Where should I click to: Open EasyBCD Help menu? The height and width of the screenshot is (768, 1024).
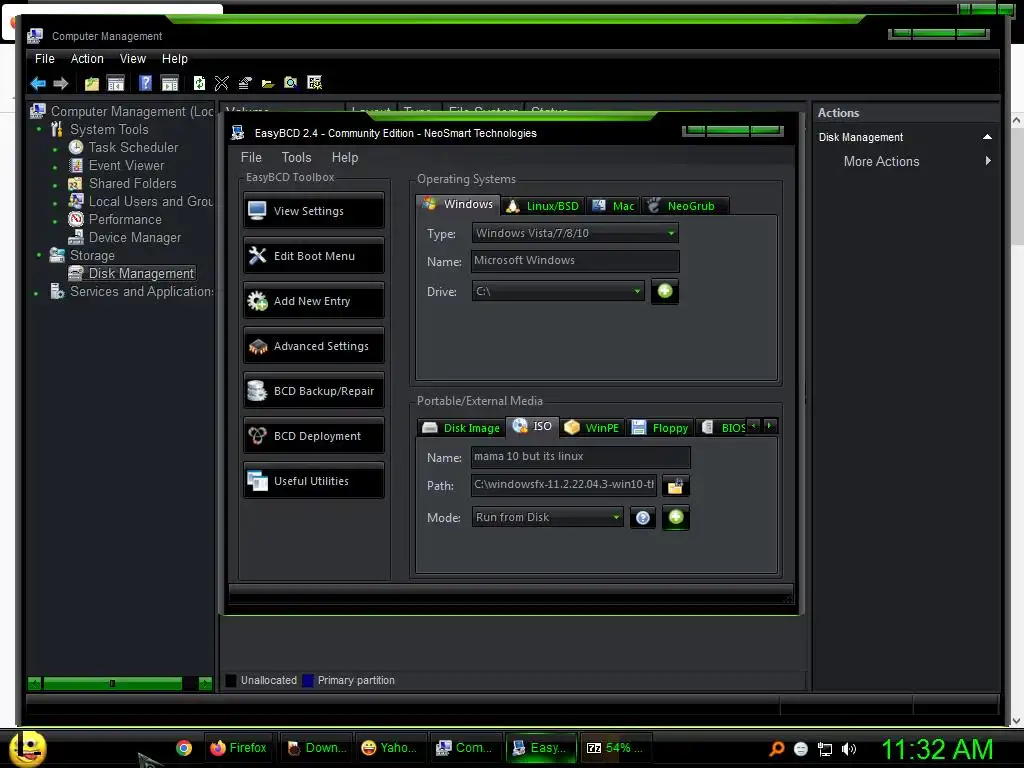[345, 157]
